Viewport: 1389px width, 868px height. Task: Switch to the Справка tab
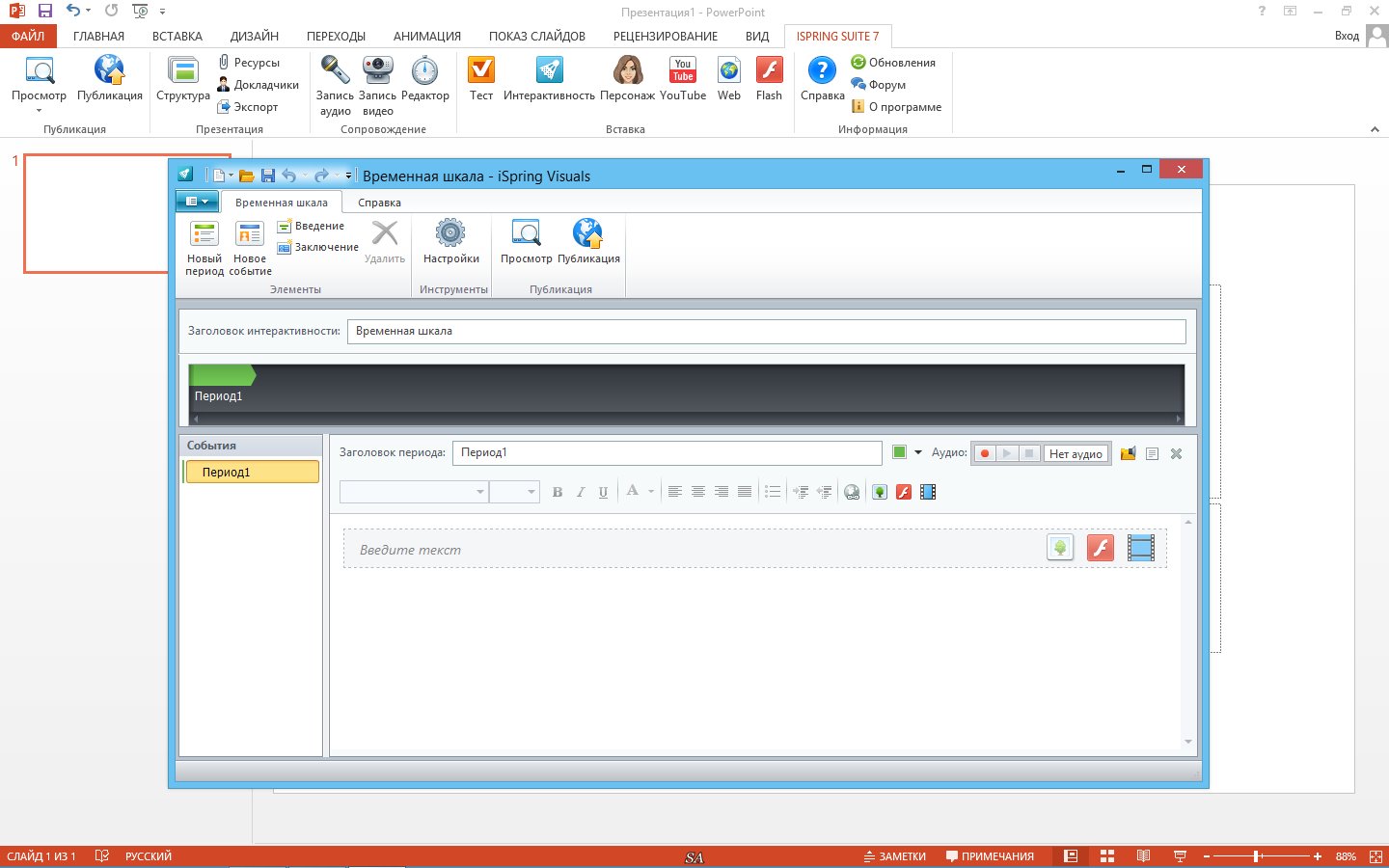pos(379,203)
